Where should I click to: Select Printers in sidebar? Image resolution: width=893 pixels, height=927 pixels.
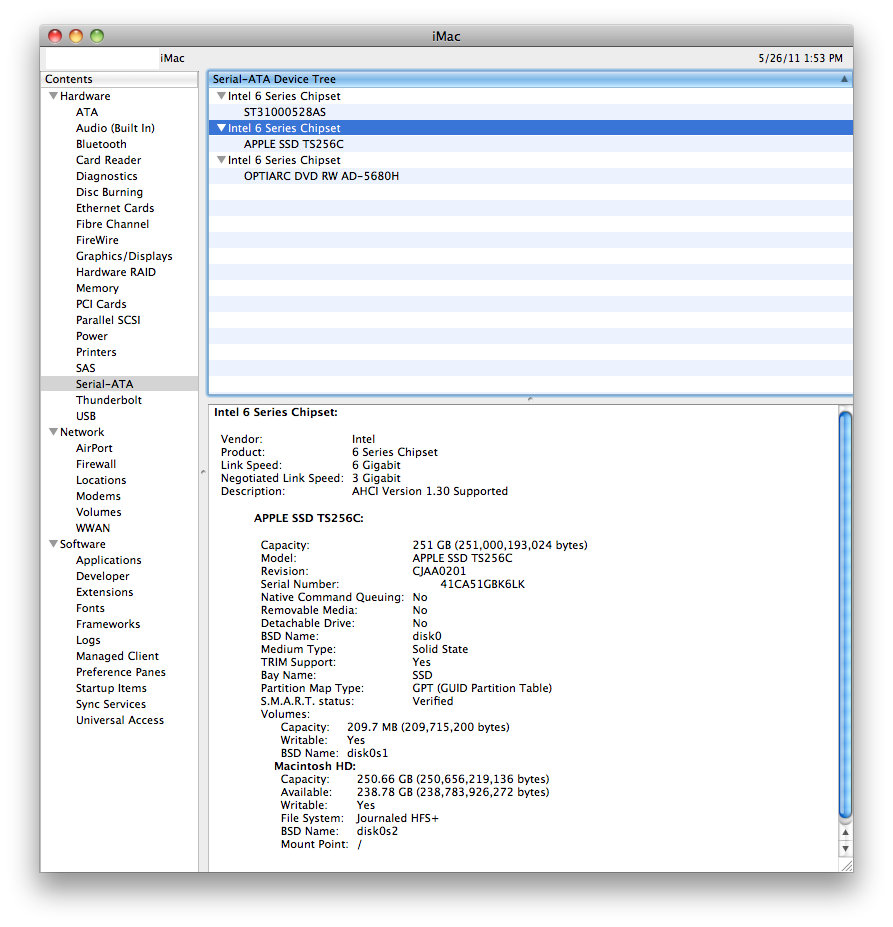[x=96, y=352]
